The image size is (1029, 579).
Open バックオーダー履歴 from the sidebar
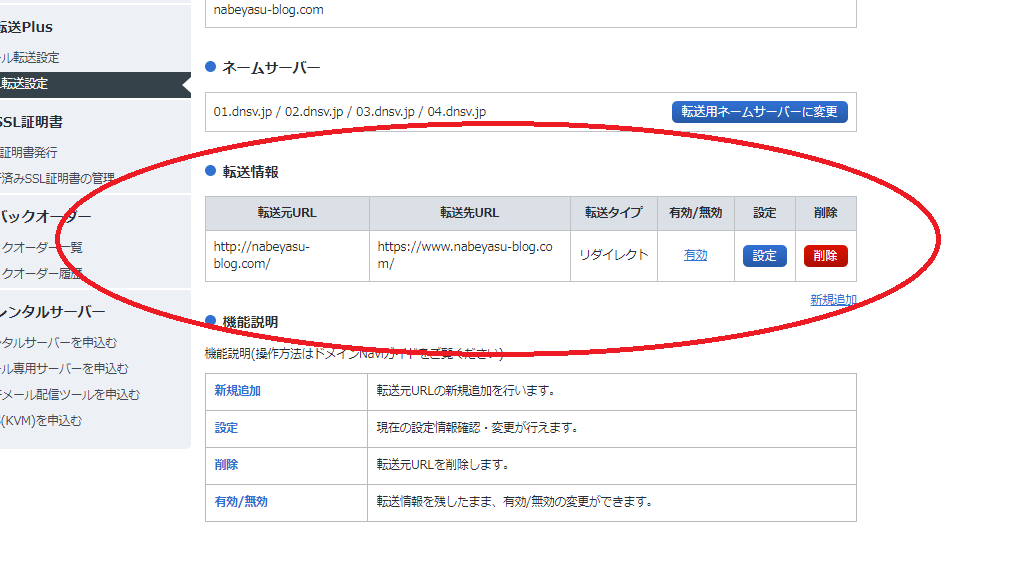coord(40,274)
